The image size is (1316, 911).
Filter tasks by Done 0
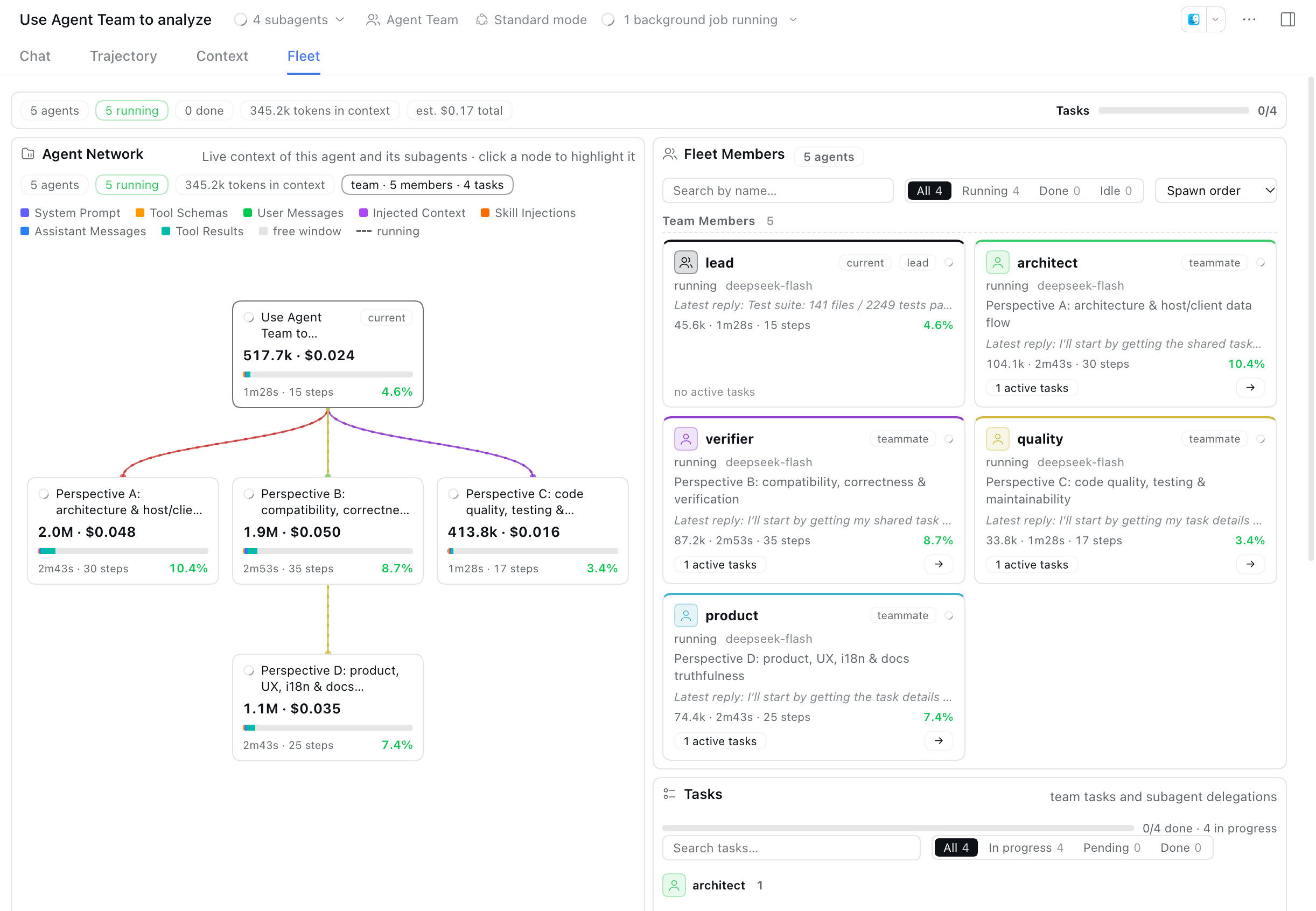[x=1180, y=847]
